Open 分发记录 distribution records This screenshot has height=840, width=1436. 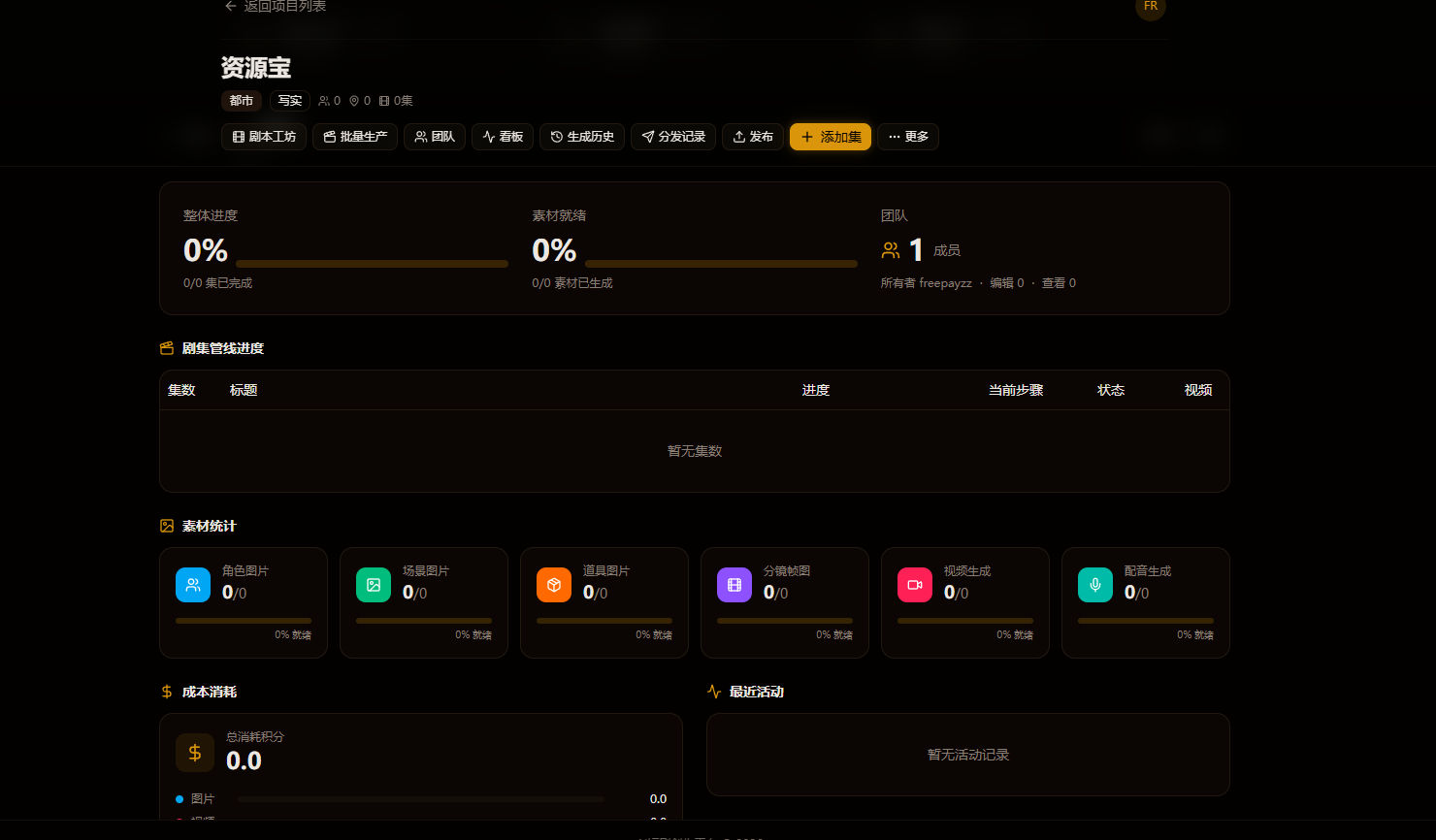673,137
